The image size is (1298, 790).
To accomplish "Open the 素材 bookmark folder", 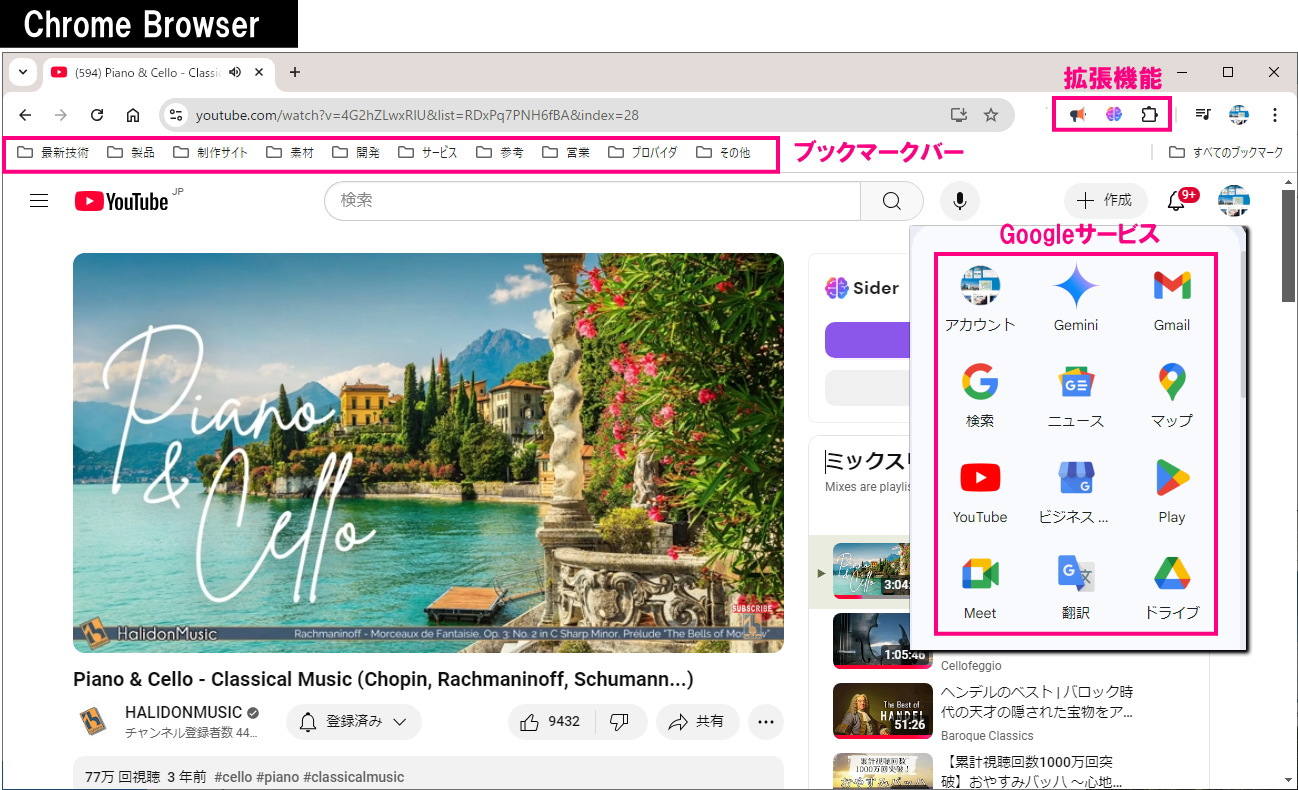I will click(290, 153).
